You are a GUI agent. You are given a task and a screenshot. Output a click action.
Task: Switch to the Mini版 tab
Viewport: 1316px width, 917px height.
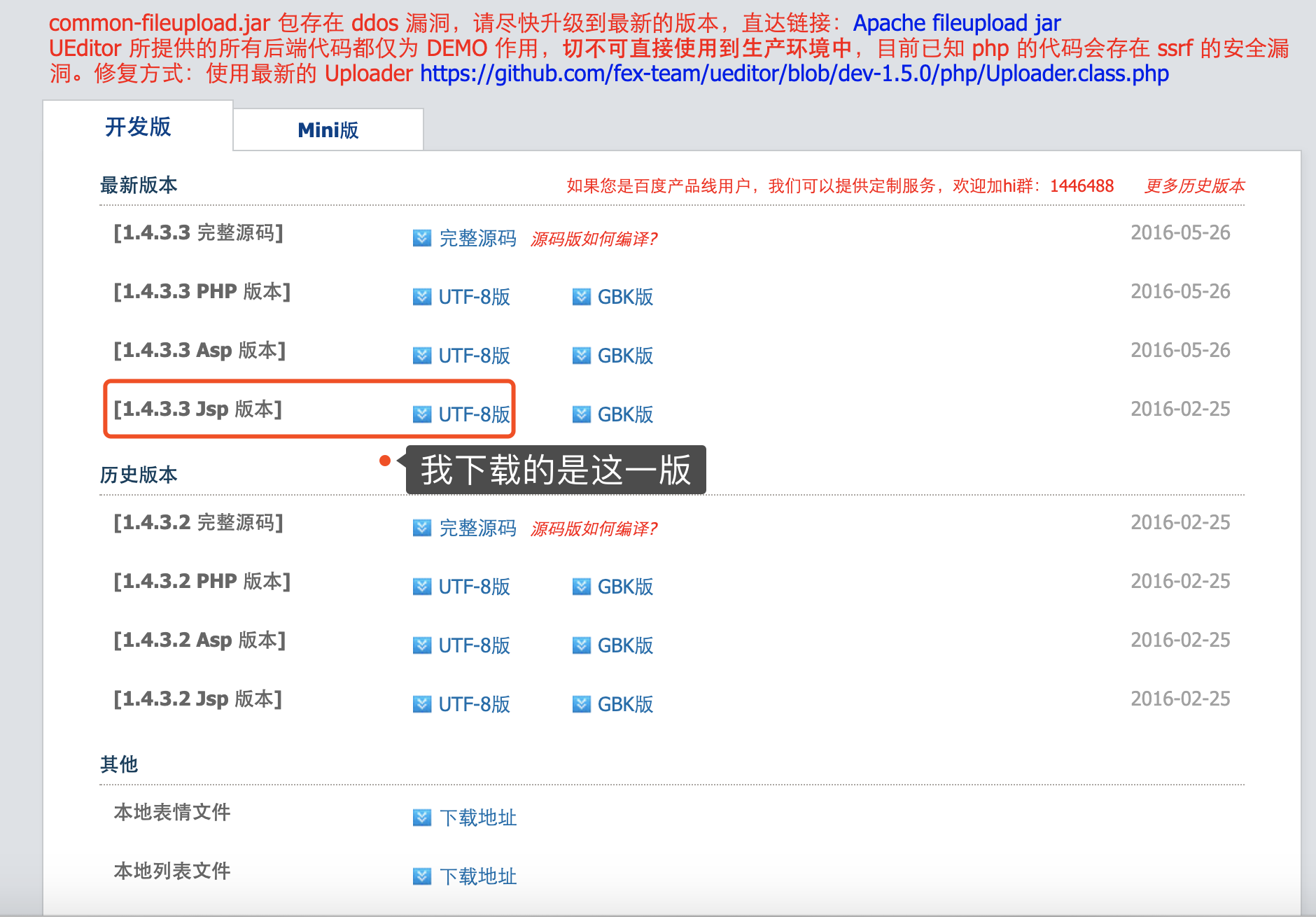pyautogui.click(x=328, y=129)
